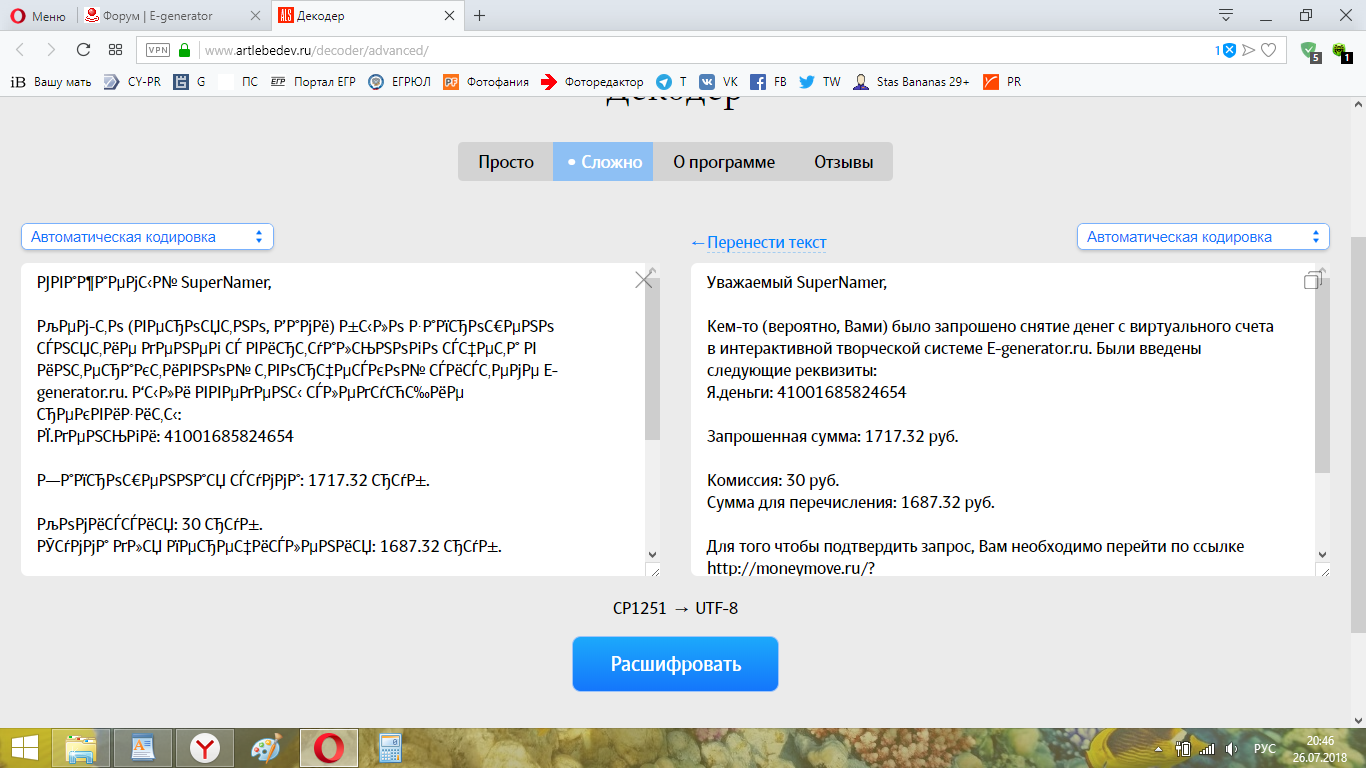The image size is (1366, 768).
Task: Open the VK bookmark
Action: 718,82
